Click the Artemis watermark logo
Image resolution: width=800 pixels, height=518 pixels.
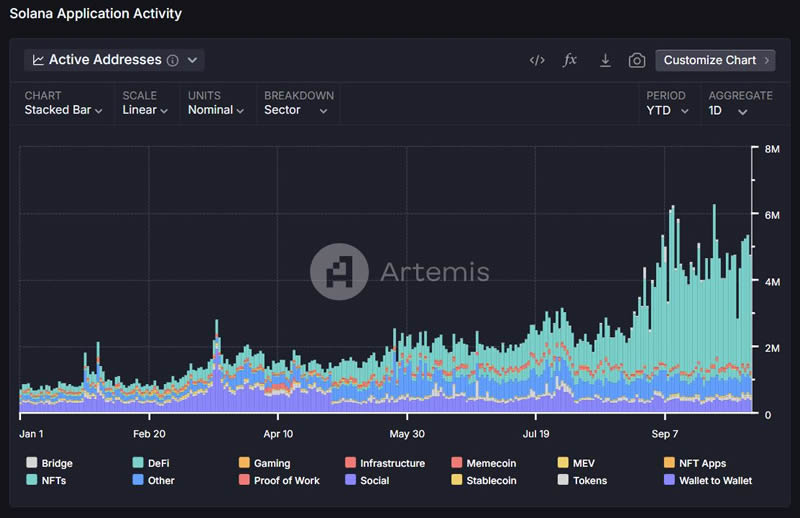339,271
